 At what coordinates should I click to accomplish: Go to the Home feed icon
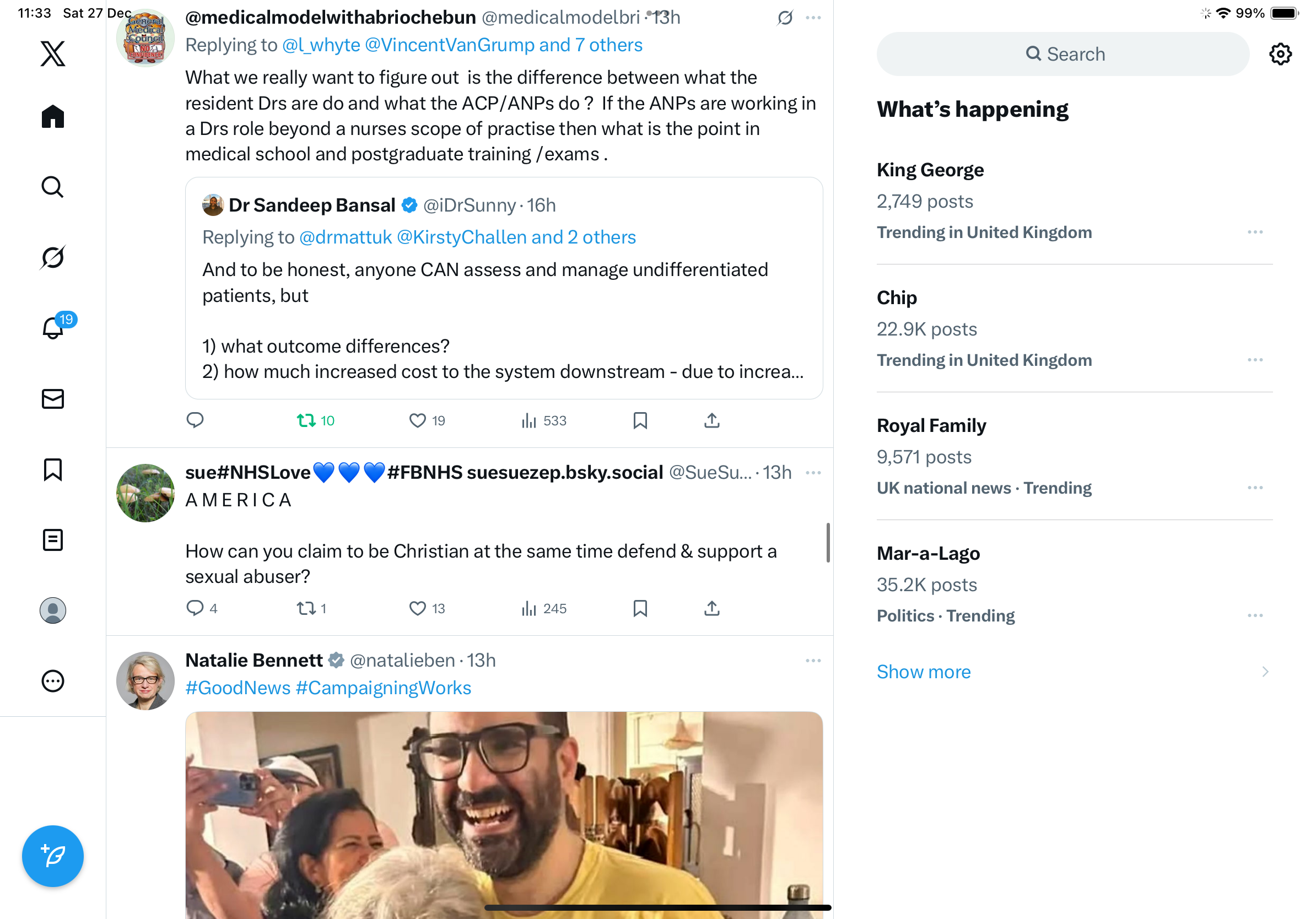(x=53, y=117)
